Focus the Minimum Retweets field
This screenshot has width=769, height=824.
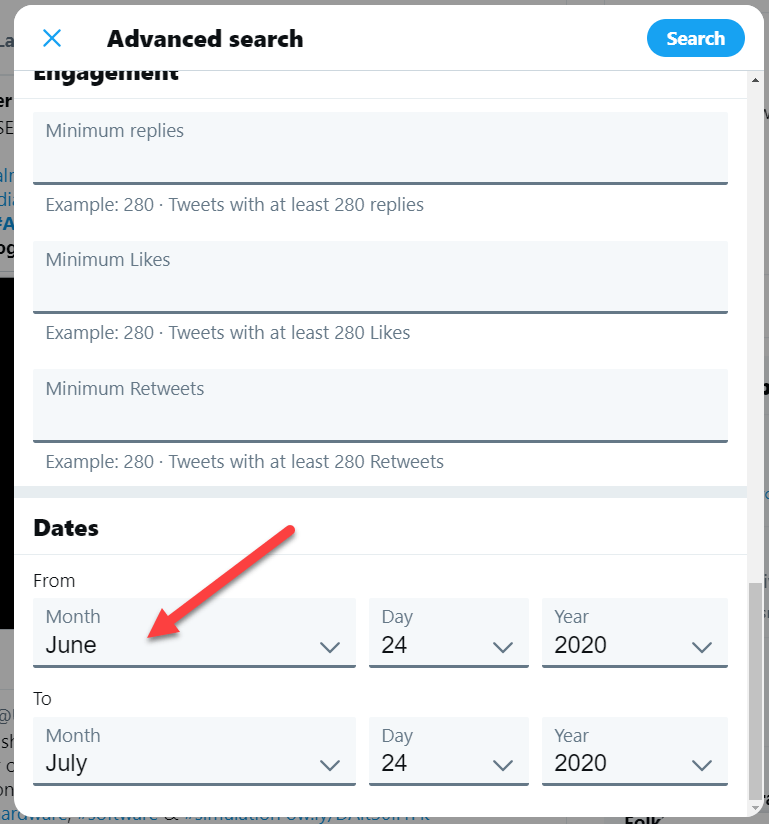click(380, 406)
